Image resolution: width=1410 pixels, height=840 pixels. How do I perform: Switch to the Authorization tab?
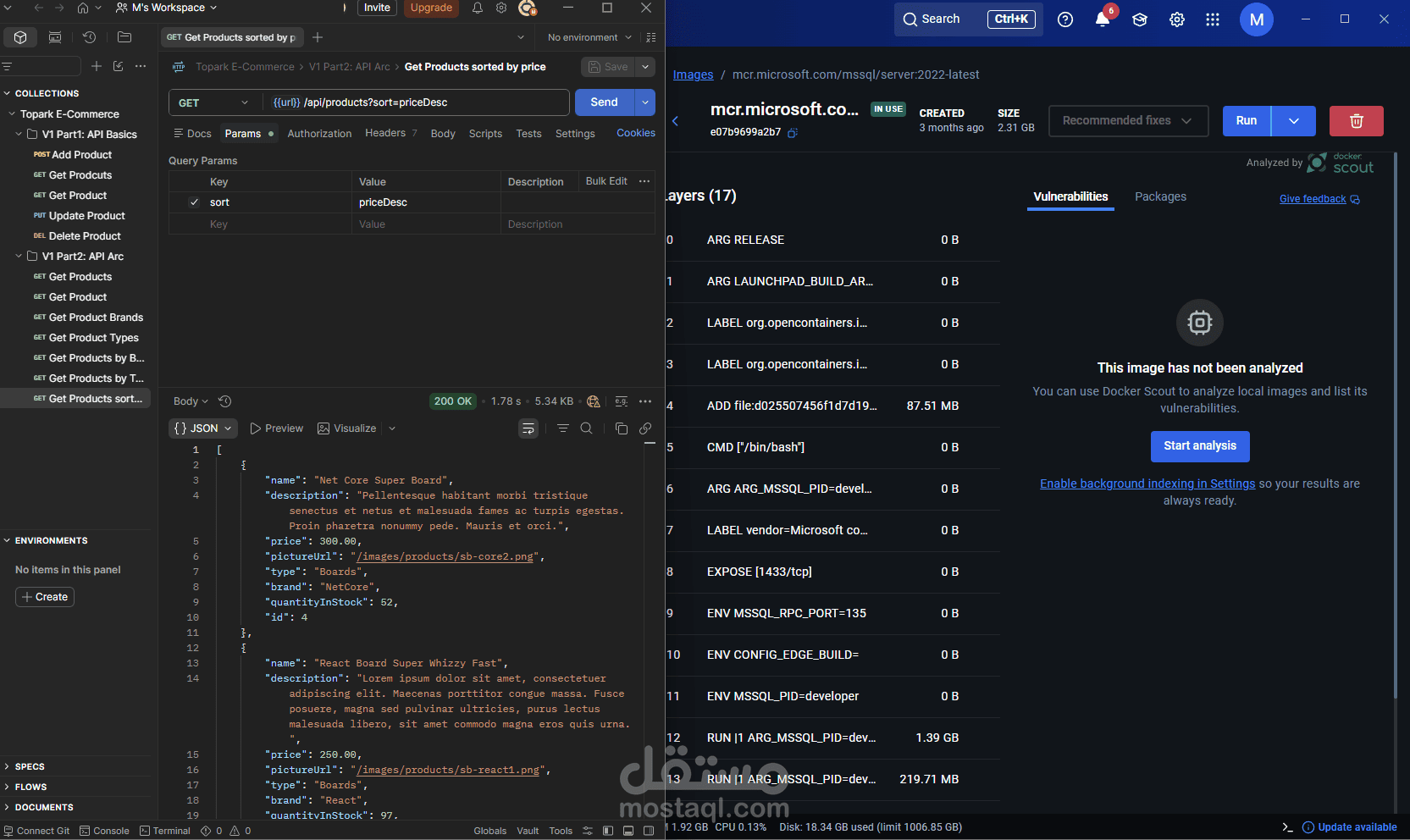[319, 134]
